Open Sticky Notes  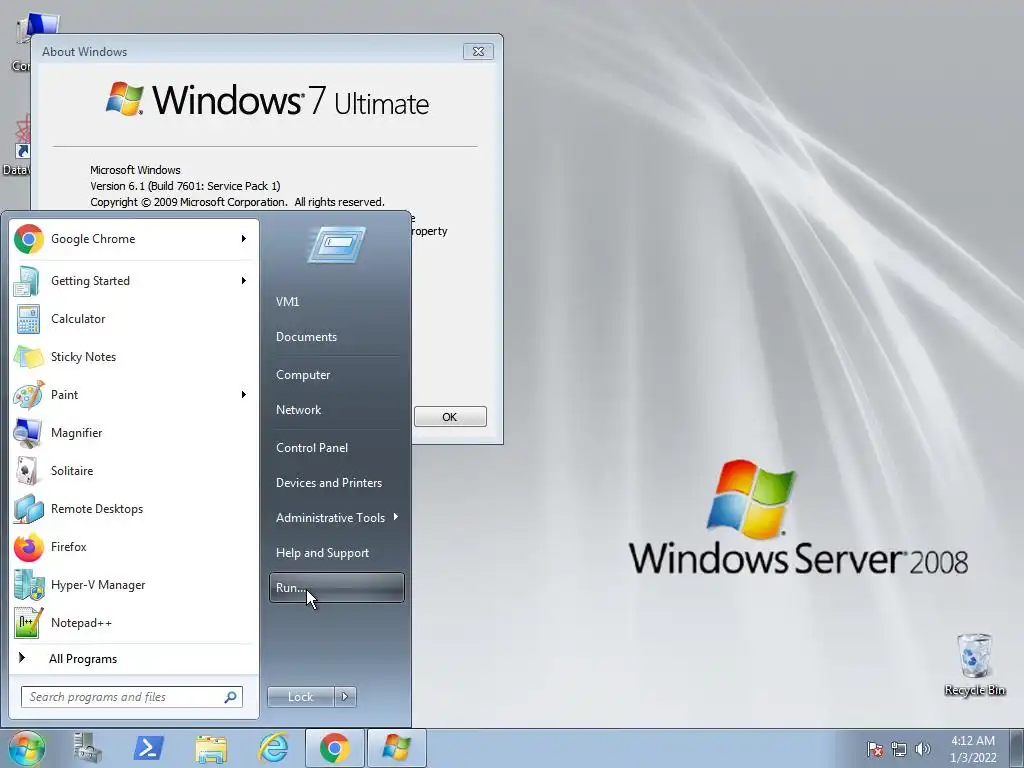(x=134, y=357)
